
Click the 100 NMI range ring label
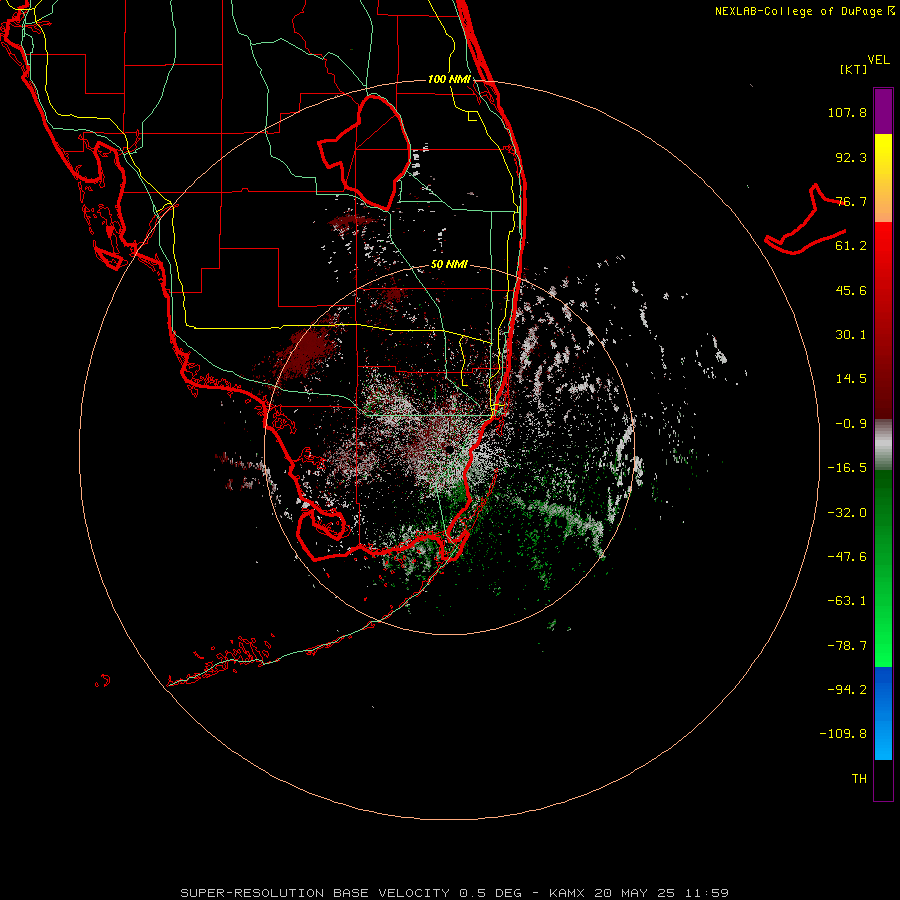tap(449, 79)
